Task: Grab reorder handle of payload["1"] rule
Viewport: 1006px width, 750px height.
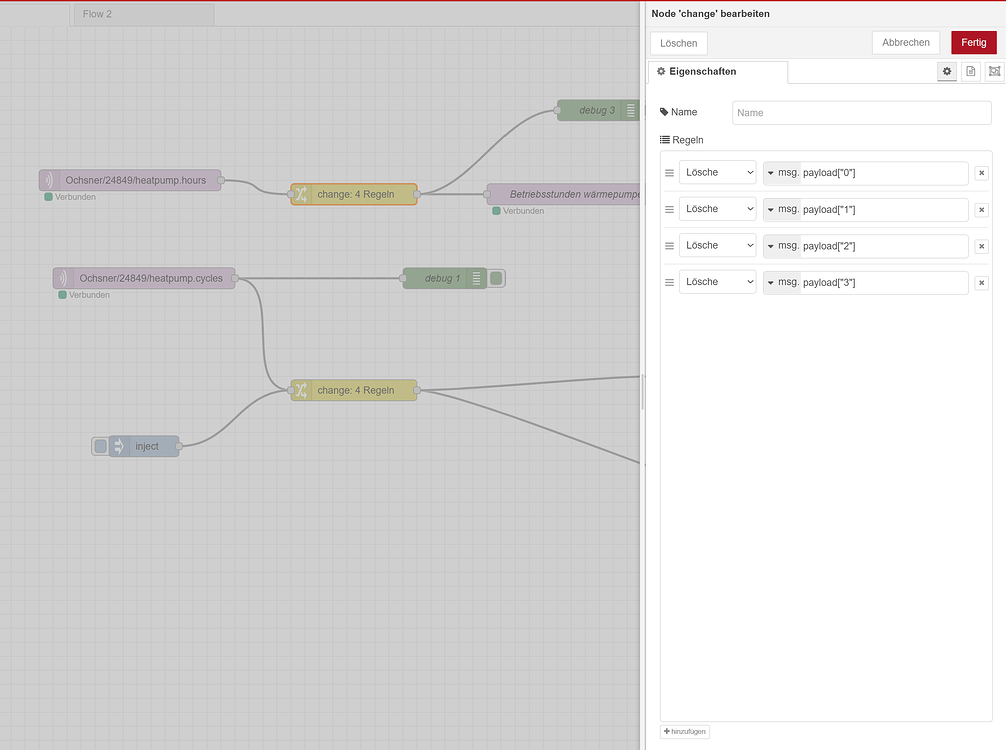Action: 669,210
